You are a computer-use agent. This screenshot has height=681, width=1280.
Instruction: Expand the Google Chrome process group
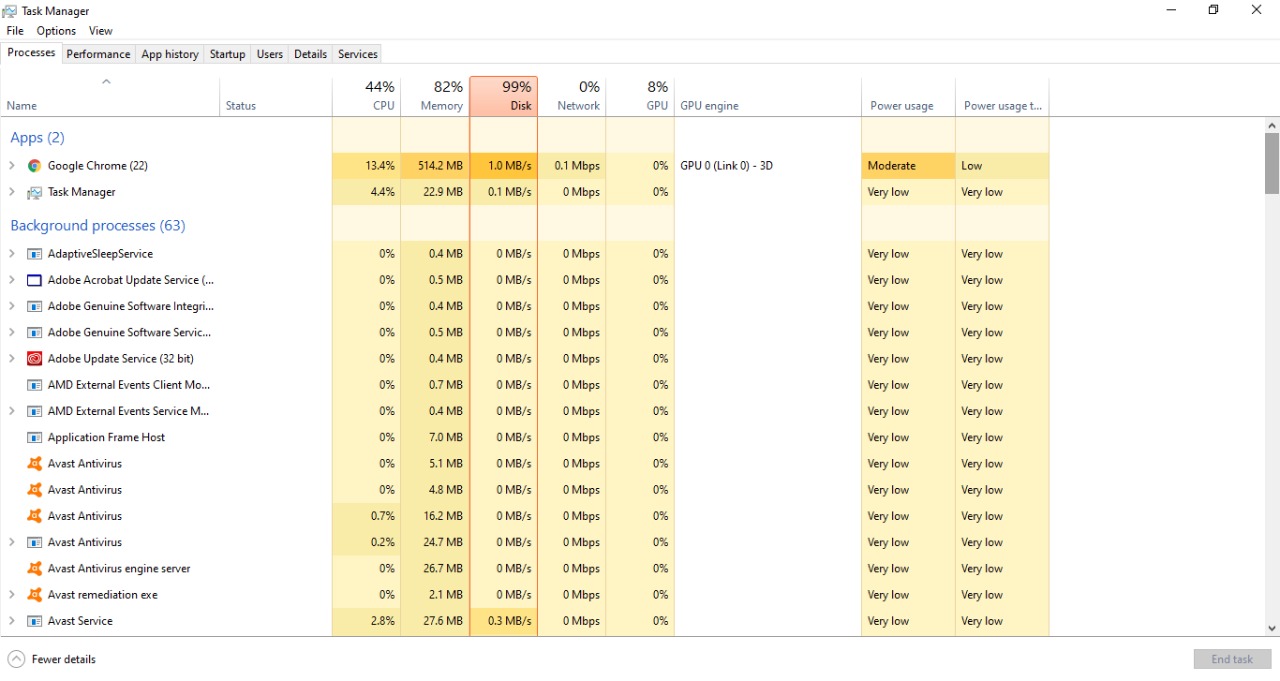pos(11,165)
